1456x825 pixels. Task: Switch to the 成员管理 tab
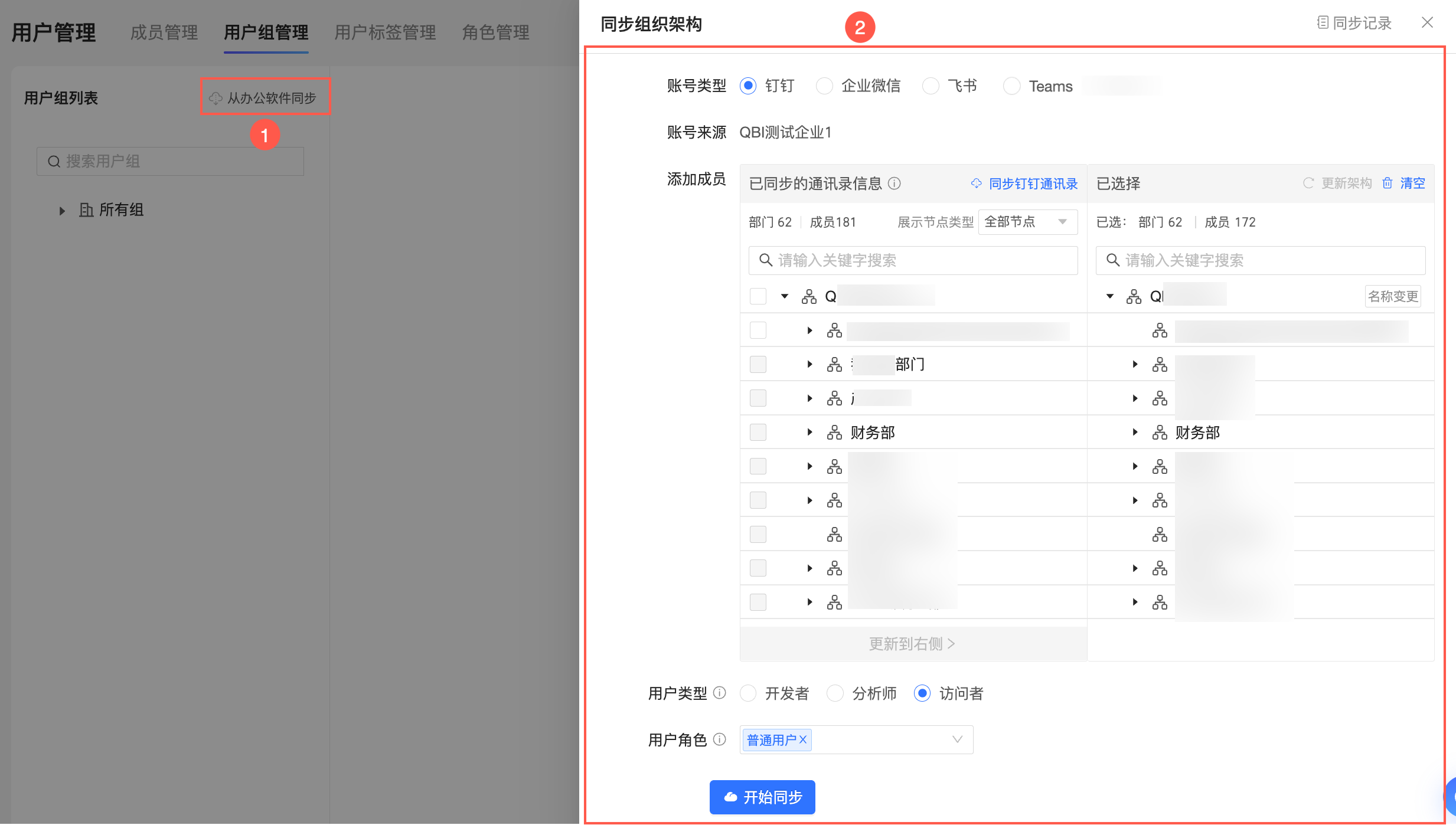[164, 32]
